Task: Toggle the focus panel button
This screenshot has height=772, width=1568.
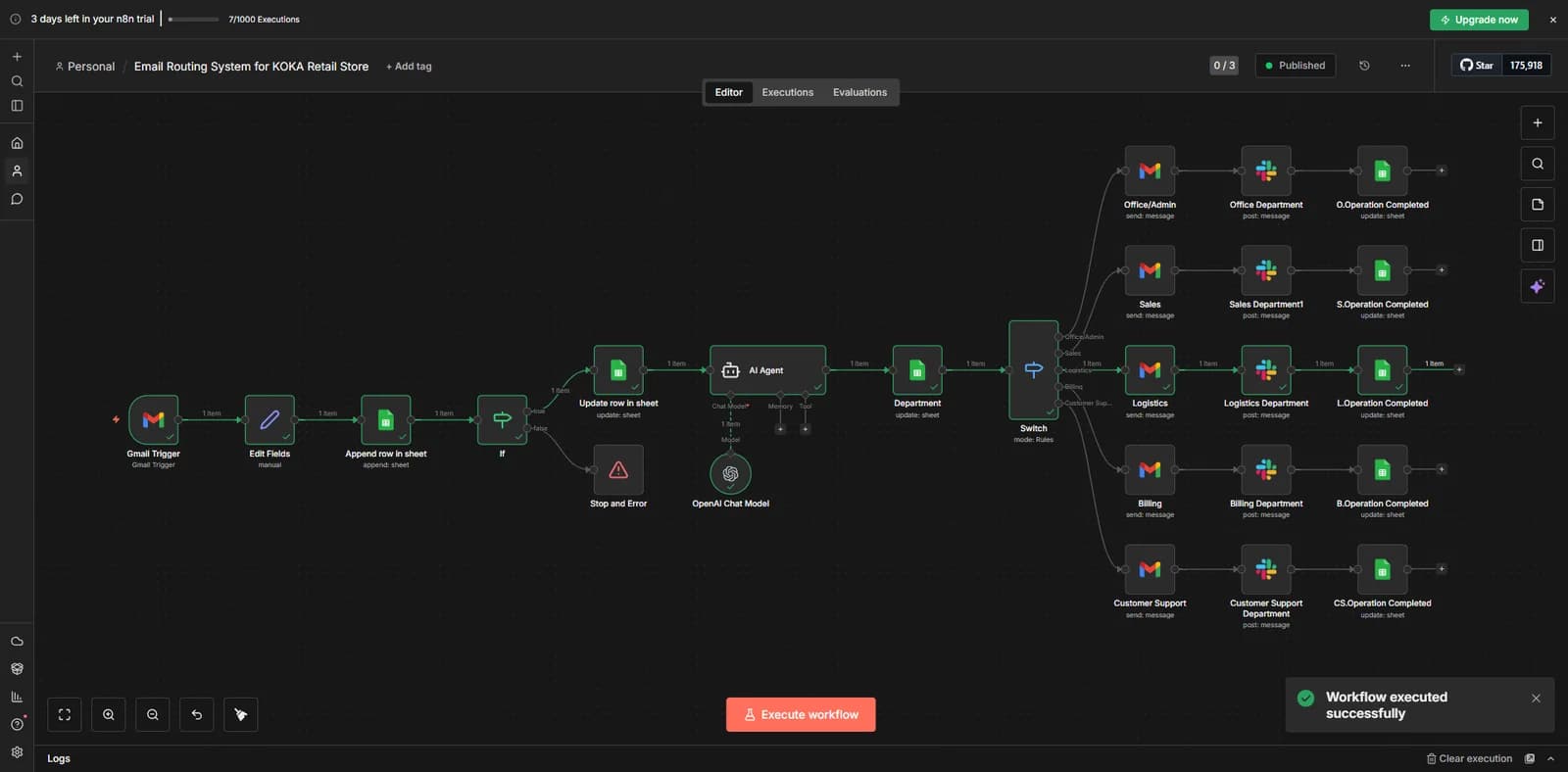Action: [x=1538, y=245]
